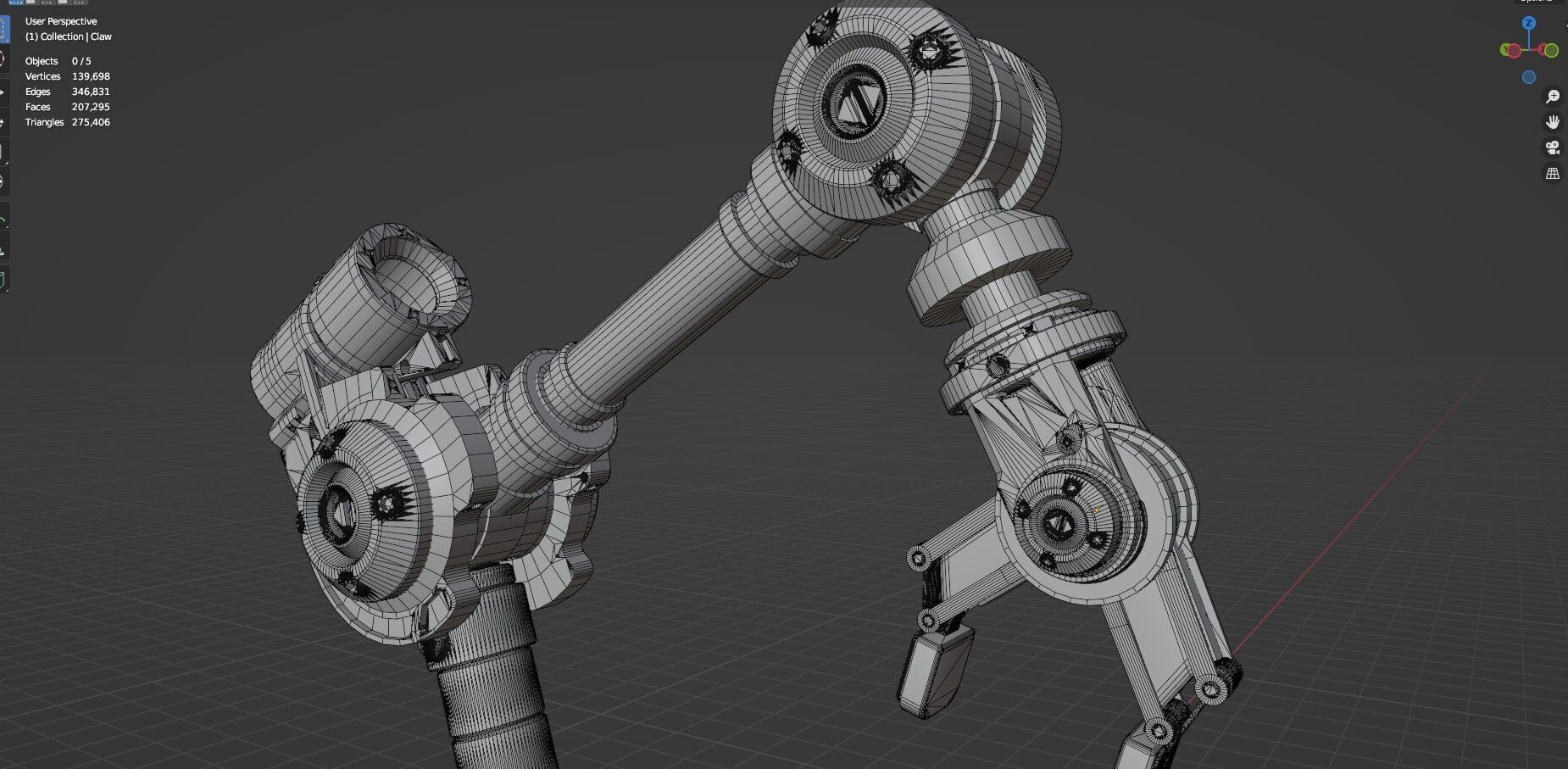
Task: Click the Objects '0 / 5' statistic
Action: [81, 61]
